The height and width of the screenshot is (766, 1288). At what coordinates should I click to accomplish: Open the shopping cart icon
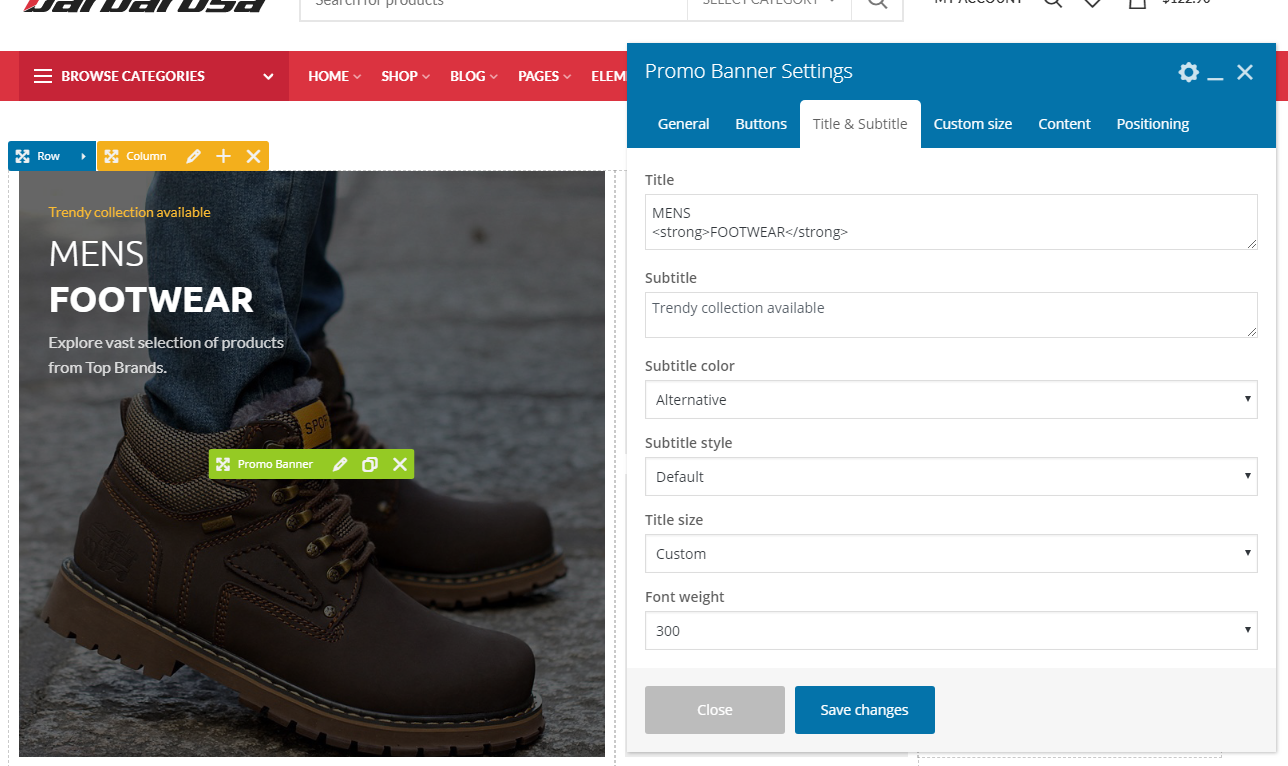tap(1137, 4)
